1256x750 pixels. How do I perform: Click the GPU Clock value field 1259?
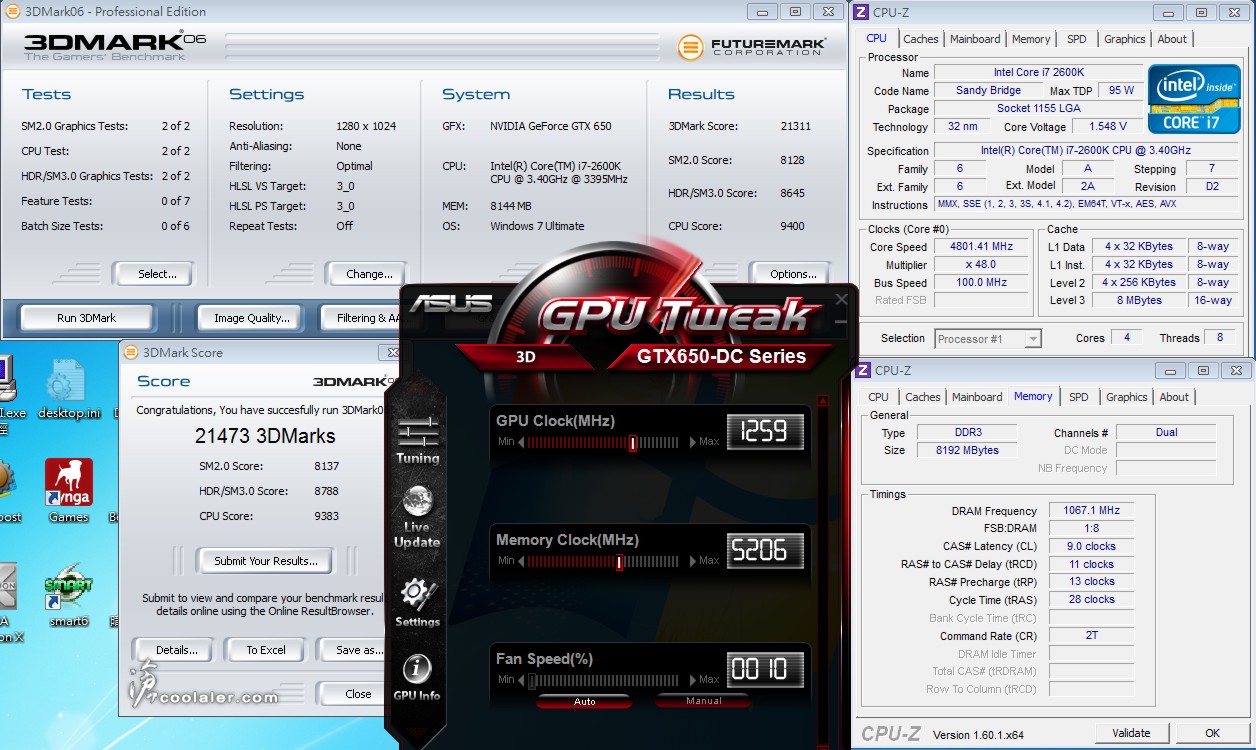(x=765, y=431)
